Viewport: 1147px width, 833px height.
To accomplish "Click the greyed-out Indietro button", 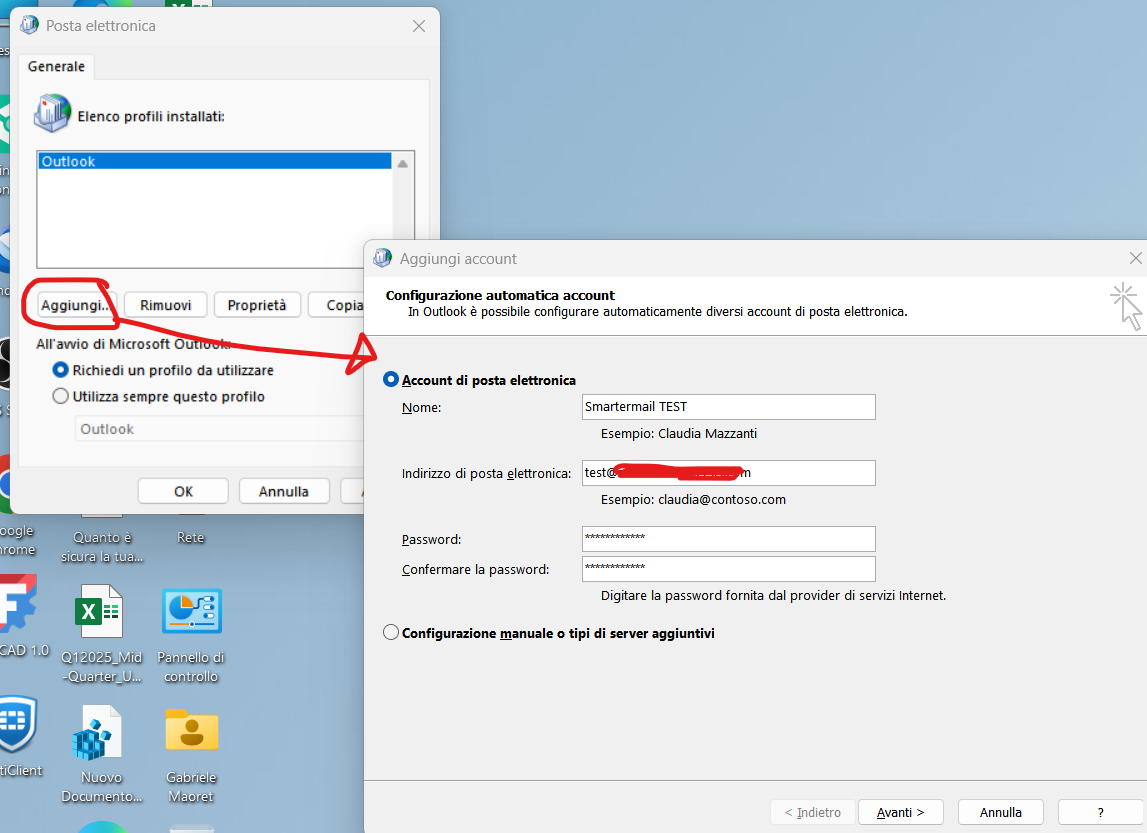I will [813, 813].
